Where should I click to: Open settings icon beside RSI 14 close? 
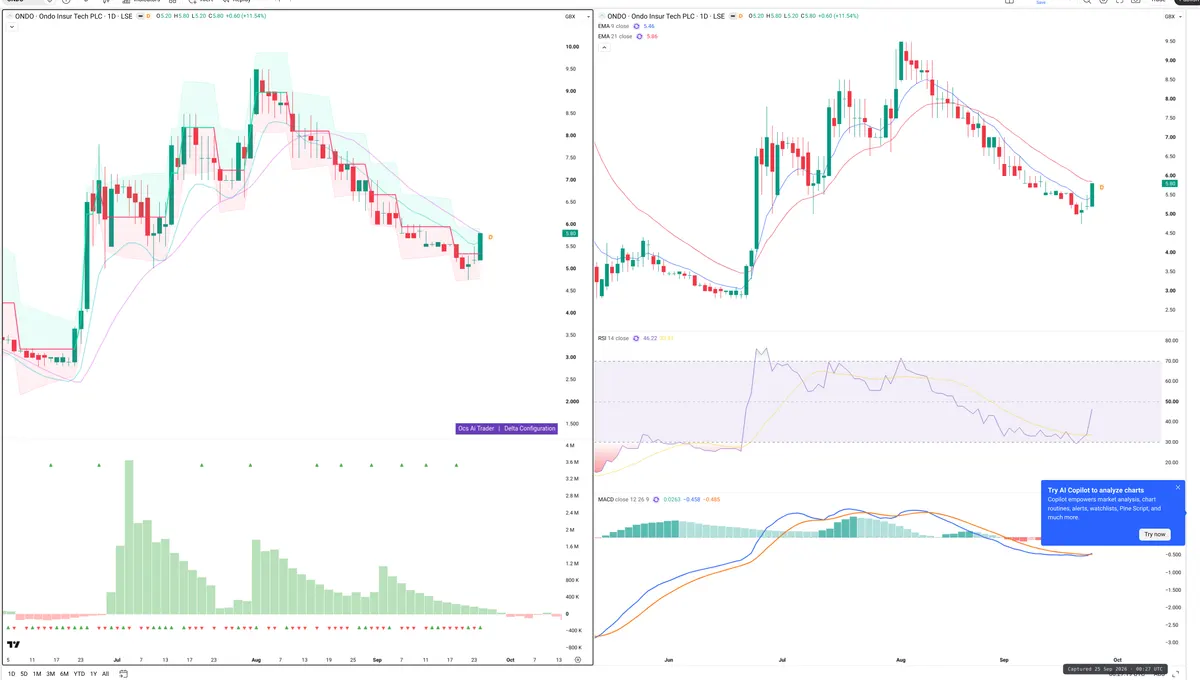(638, 338)
